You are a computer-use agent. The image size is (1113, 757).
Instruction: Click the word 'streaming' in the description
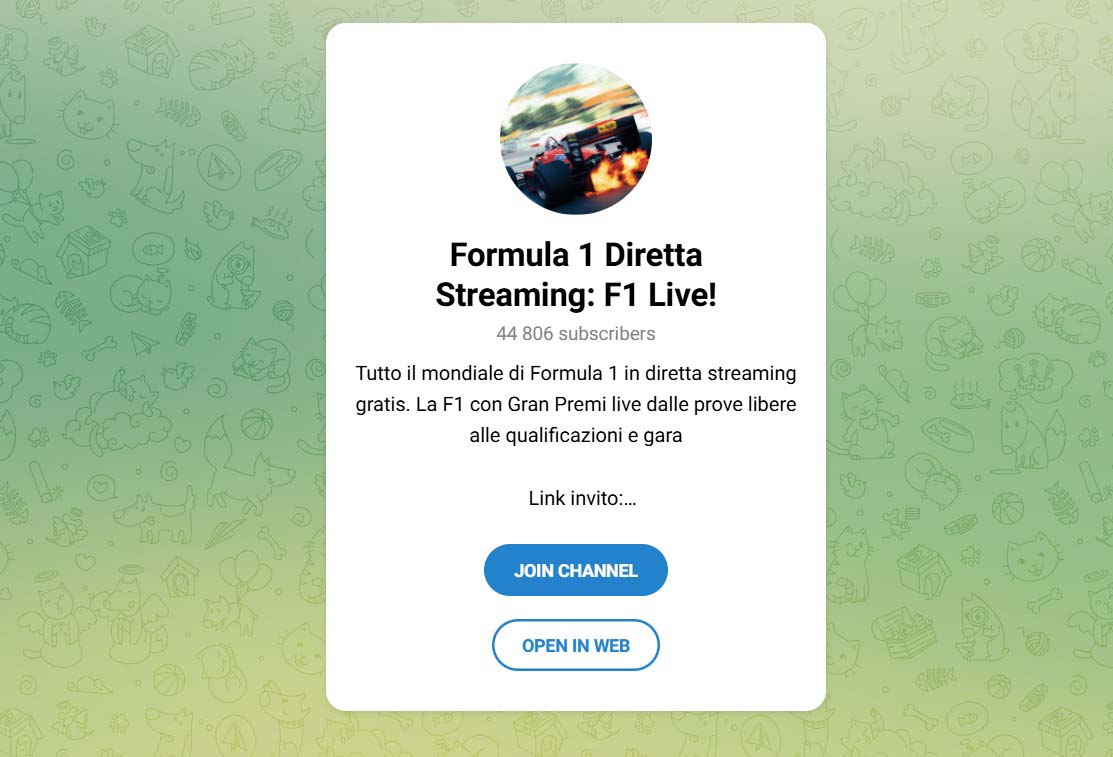point(752,374)
